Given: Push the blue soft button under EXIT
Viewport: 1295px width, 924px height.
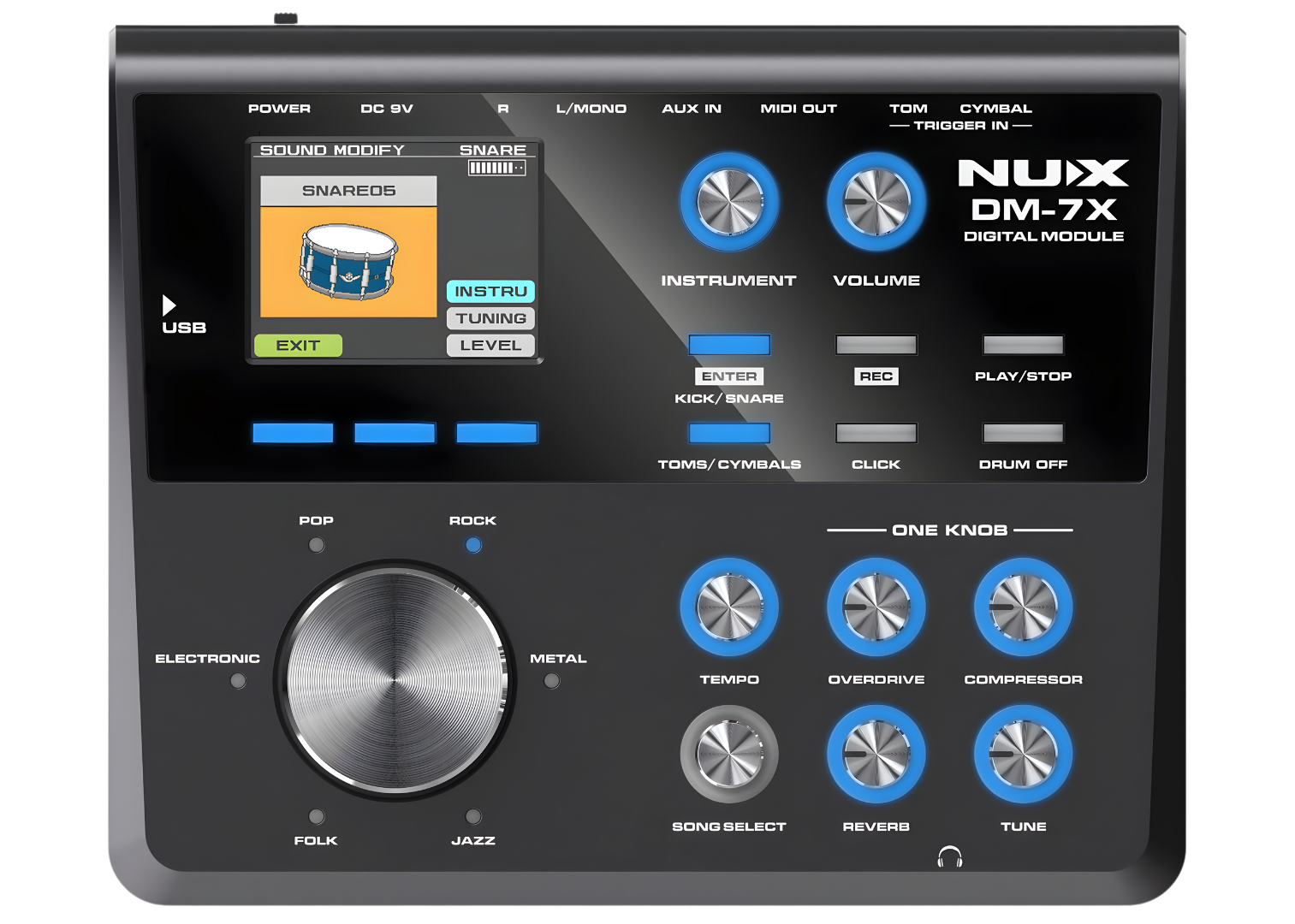Looking at the screenshot, I should coord(293,433).
